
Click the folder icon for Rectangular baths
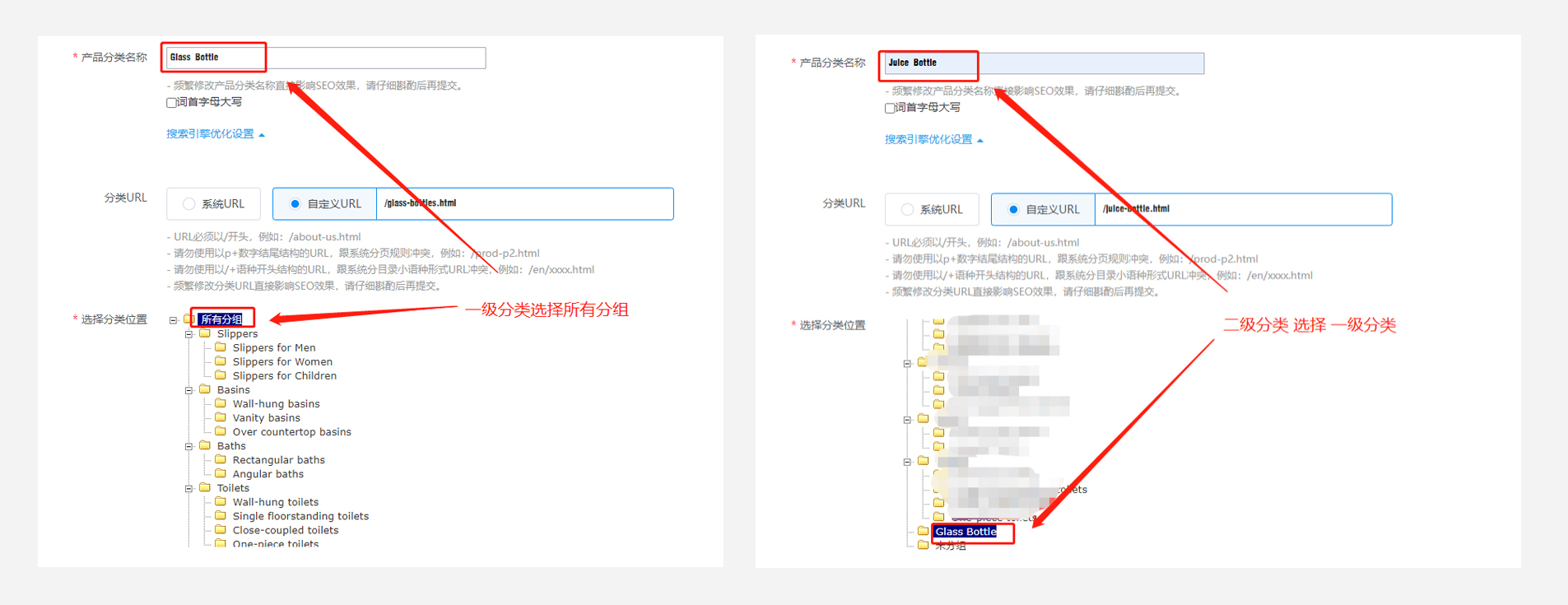coord(221,458)
